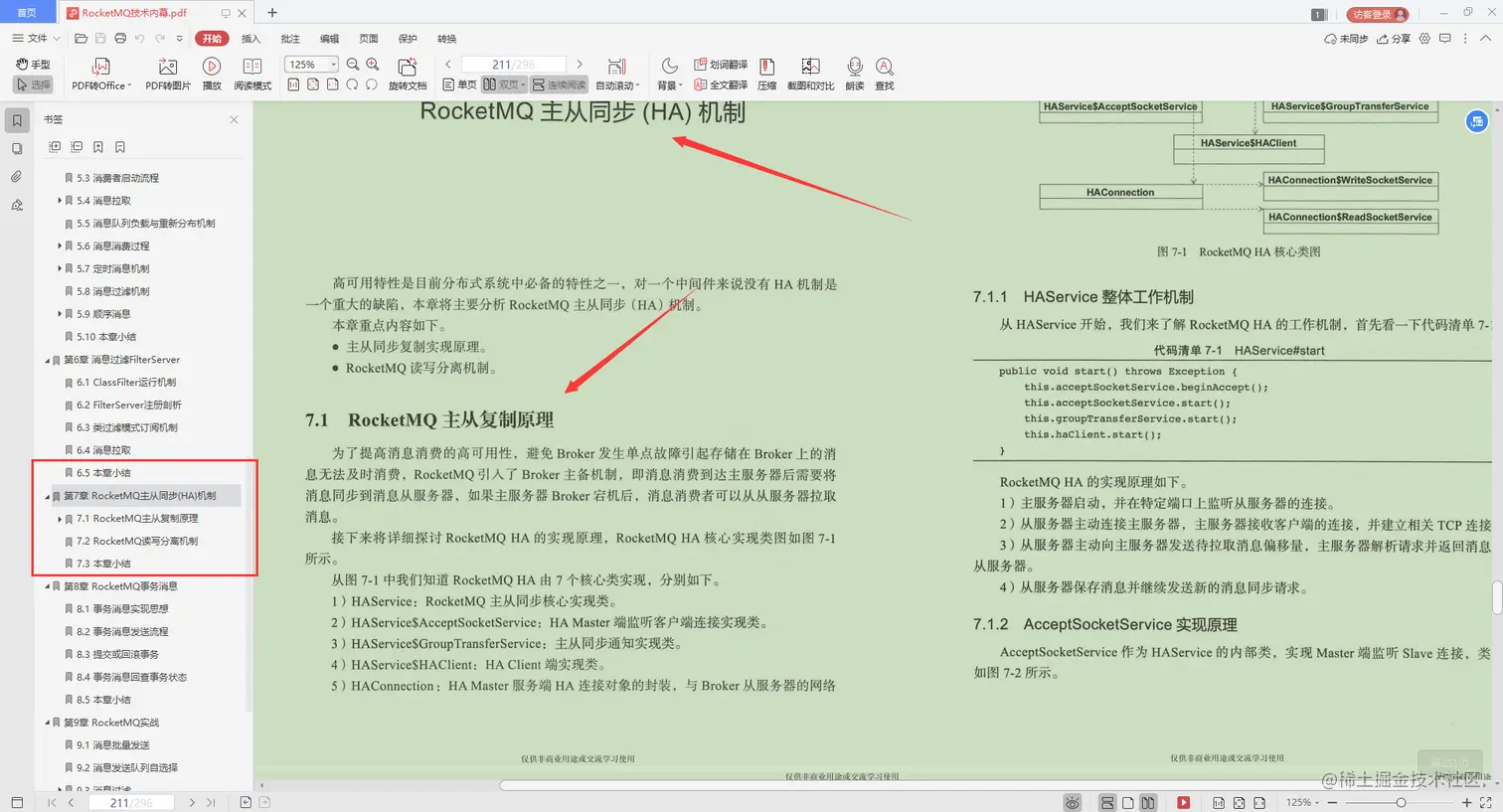Toggle 连续阅读 continuous reading mode
The image size is (1503, 812).
coord(560,83)
